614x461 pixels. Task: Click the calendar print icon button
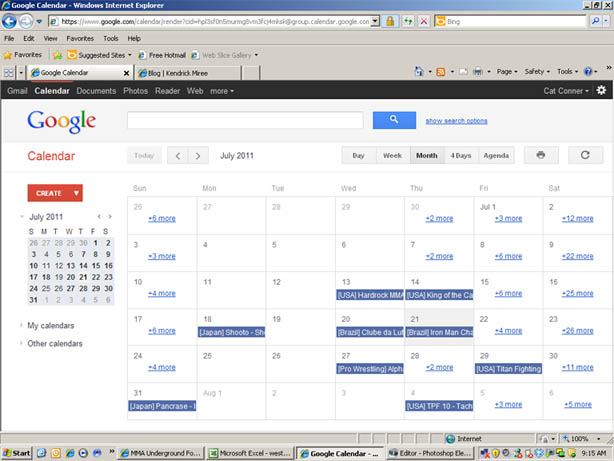[541, 155]
